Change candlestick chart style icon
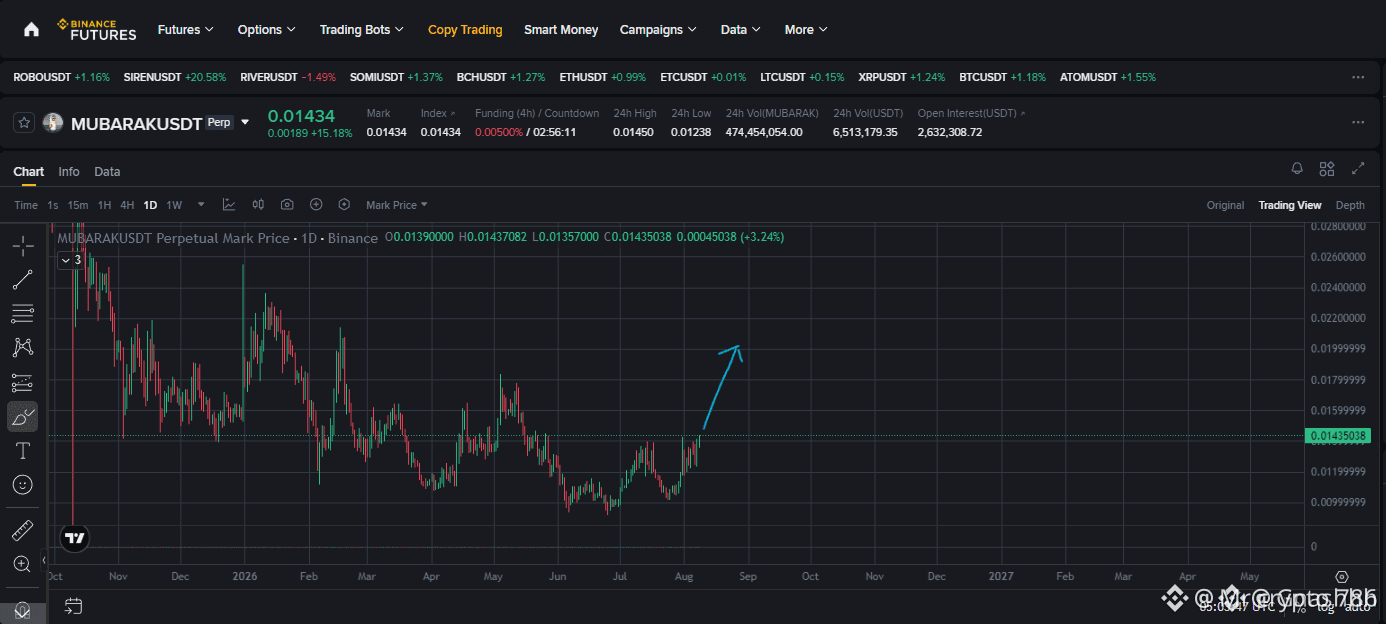Screen dimensions: 1386x624 (258, 204)
